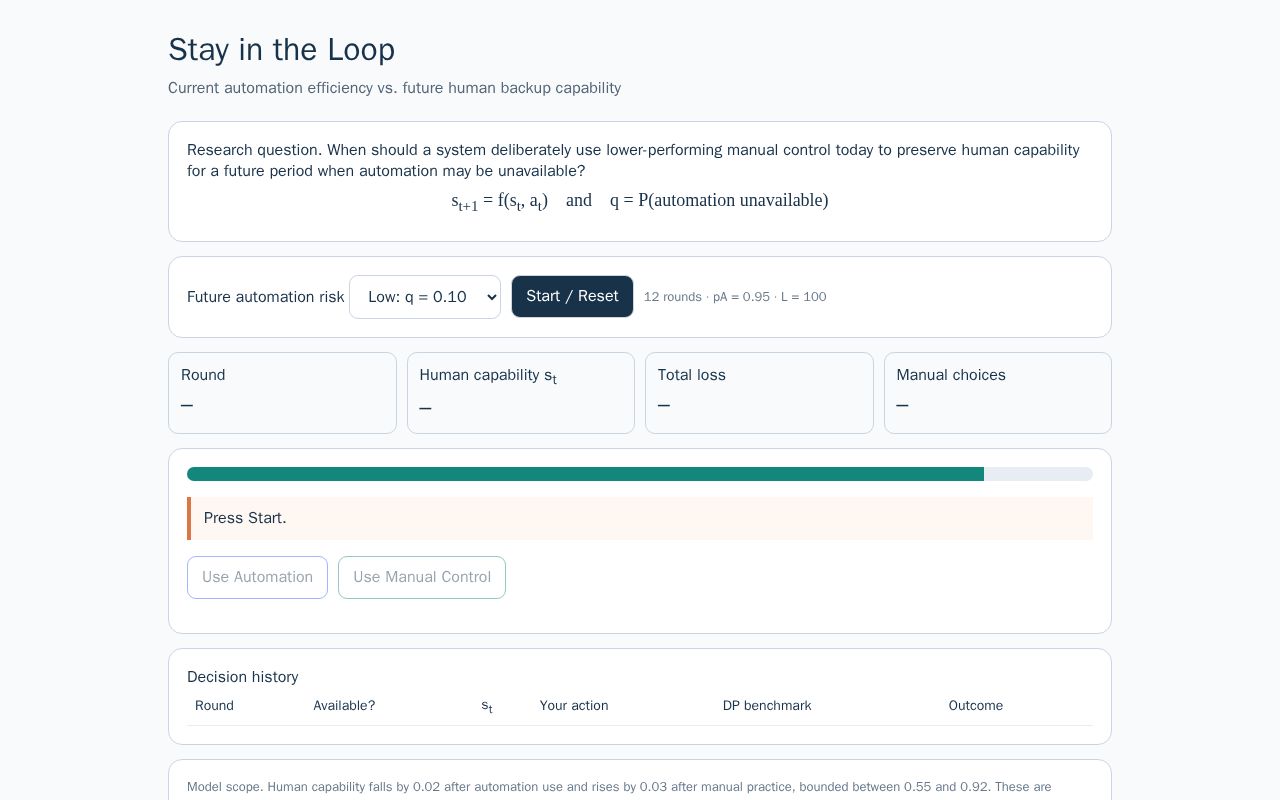Click the 'Available?' column header

pos(344,706)
